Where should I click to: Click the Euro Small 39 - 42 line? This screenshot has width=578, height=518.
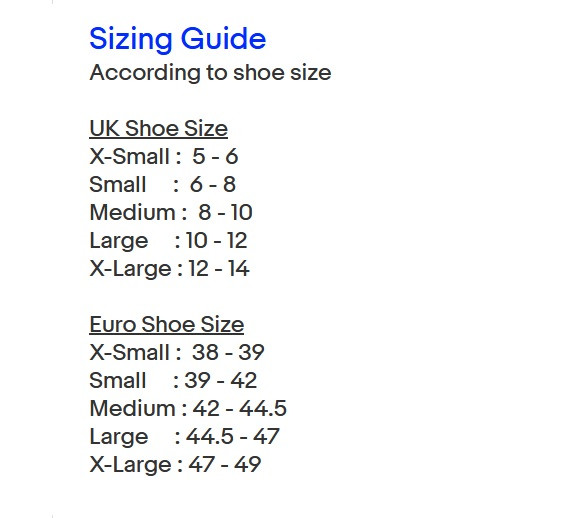173,380
